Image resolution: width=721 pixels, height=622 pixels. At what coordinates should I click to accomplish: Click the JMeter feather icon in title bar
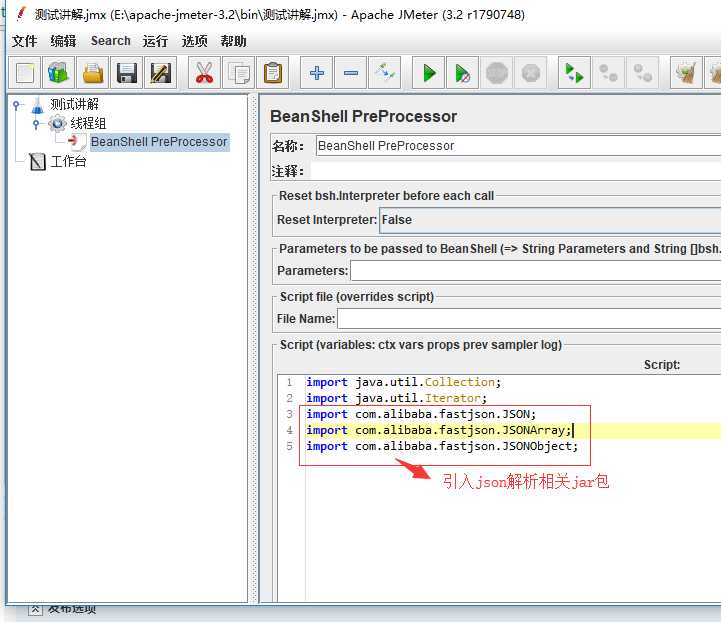tap(21, 14)
